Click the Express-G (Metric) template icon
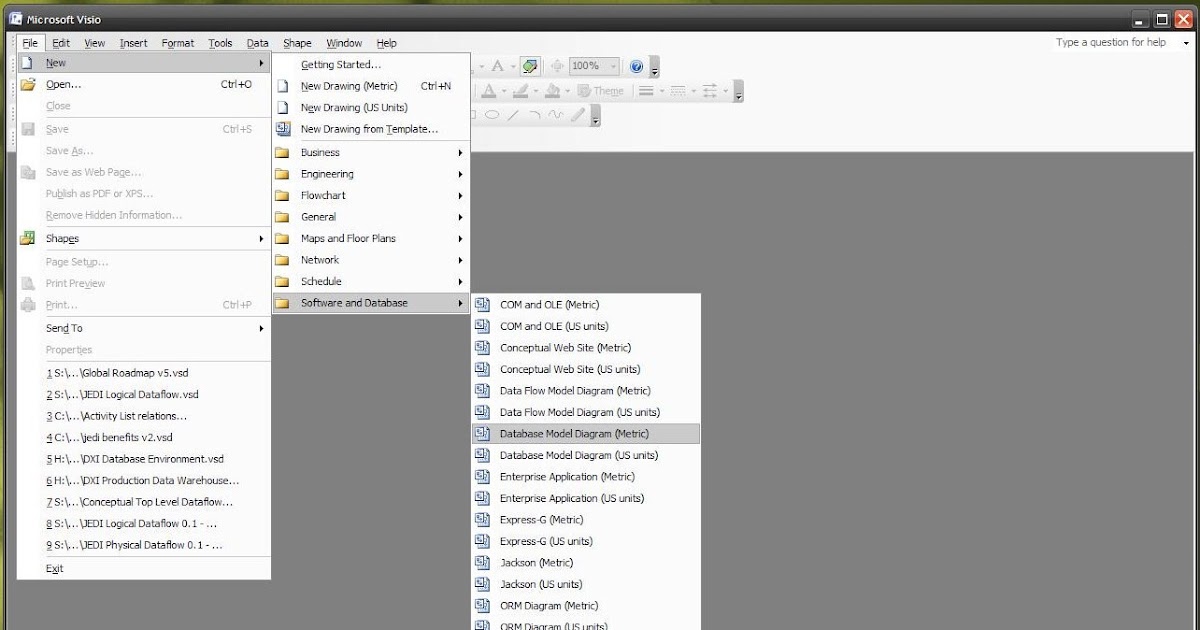1200x630 pixels. click(482, 520)
